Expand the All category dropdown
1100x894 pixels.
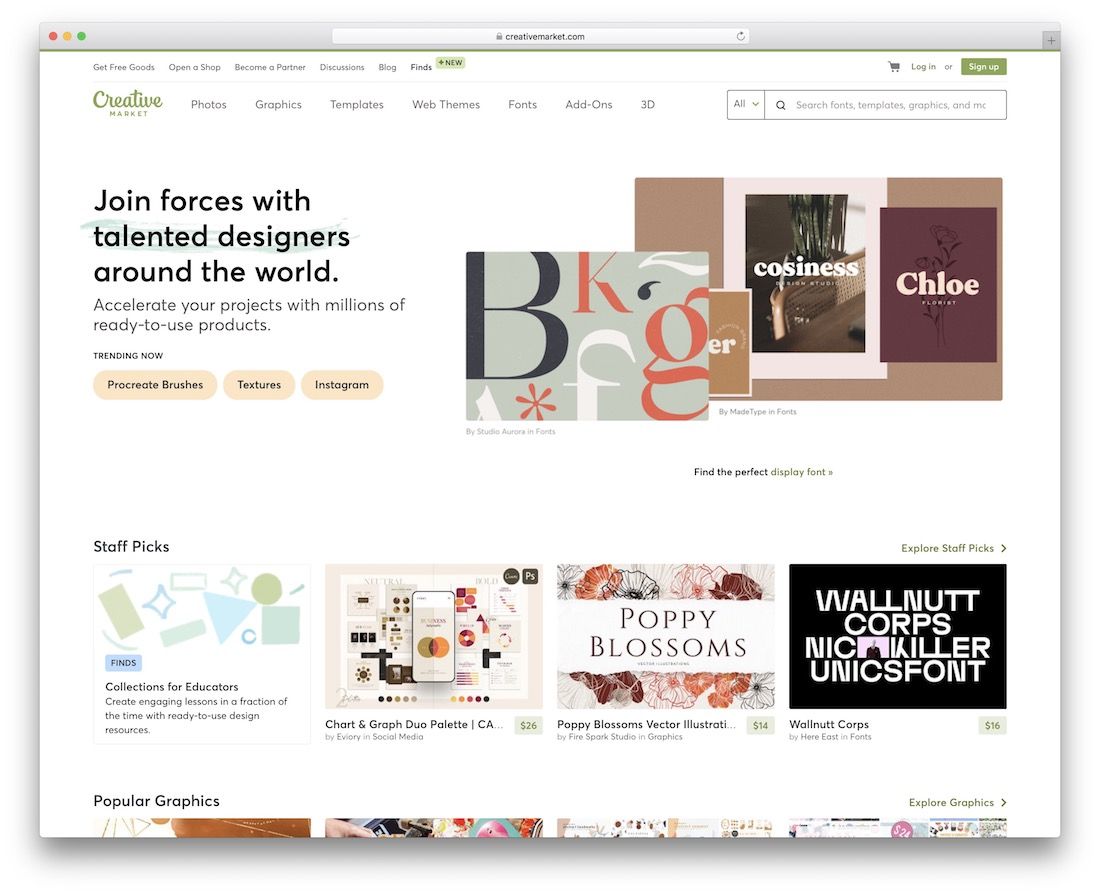(x=746, y=104)
